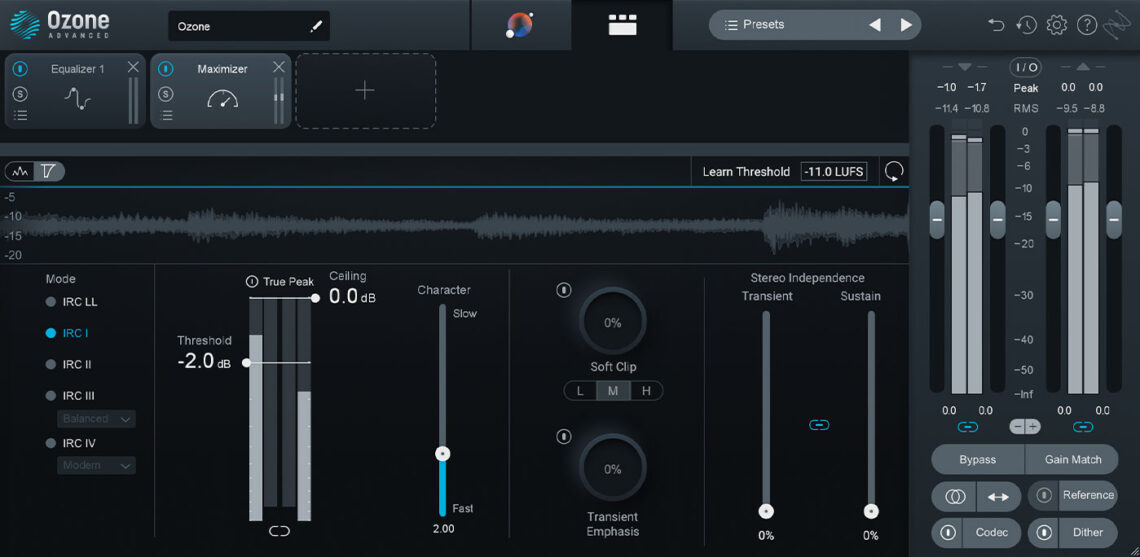Click the Bypass button
1140x557 pixels.
tap(977, 460)
